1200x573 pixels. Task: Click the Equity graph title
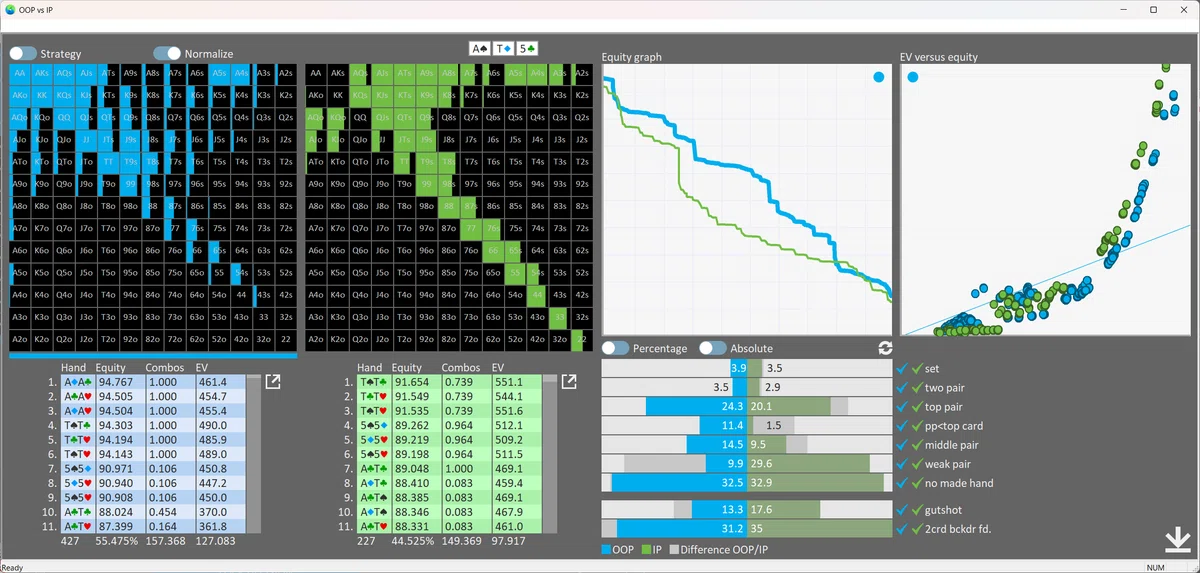pos(631,57)
